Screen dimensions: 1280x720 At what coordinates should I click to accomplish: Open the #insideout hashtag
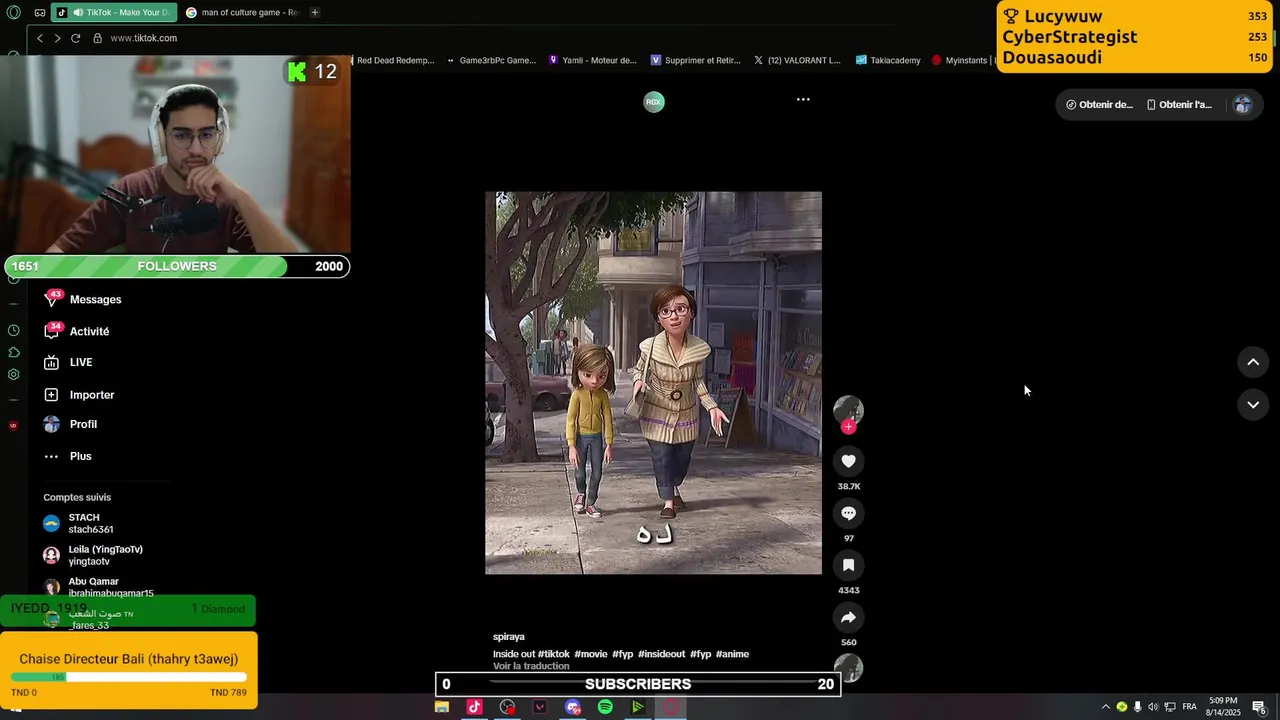tap(661, 654)
